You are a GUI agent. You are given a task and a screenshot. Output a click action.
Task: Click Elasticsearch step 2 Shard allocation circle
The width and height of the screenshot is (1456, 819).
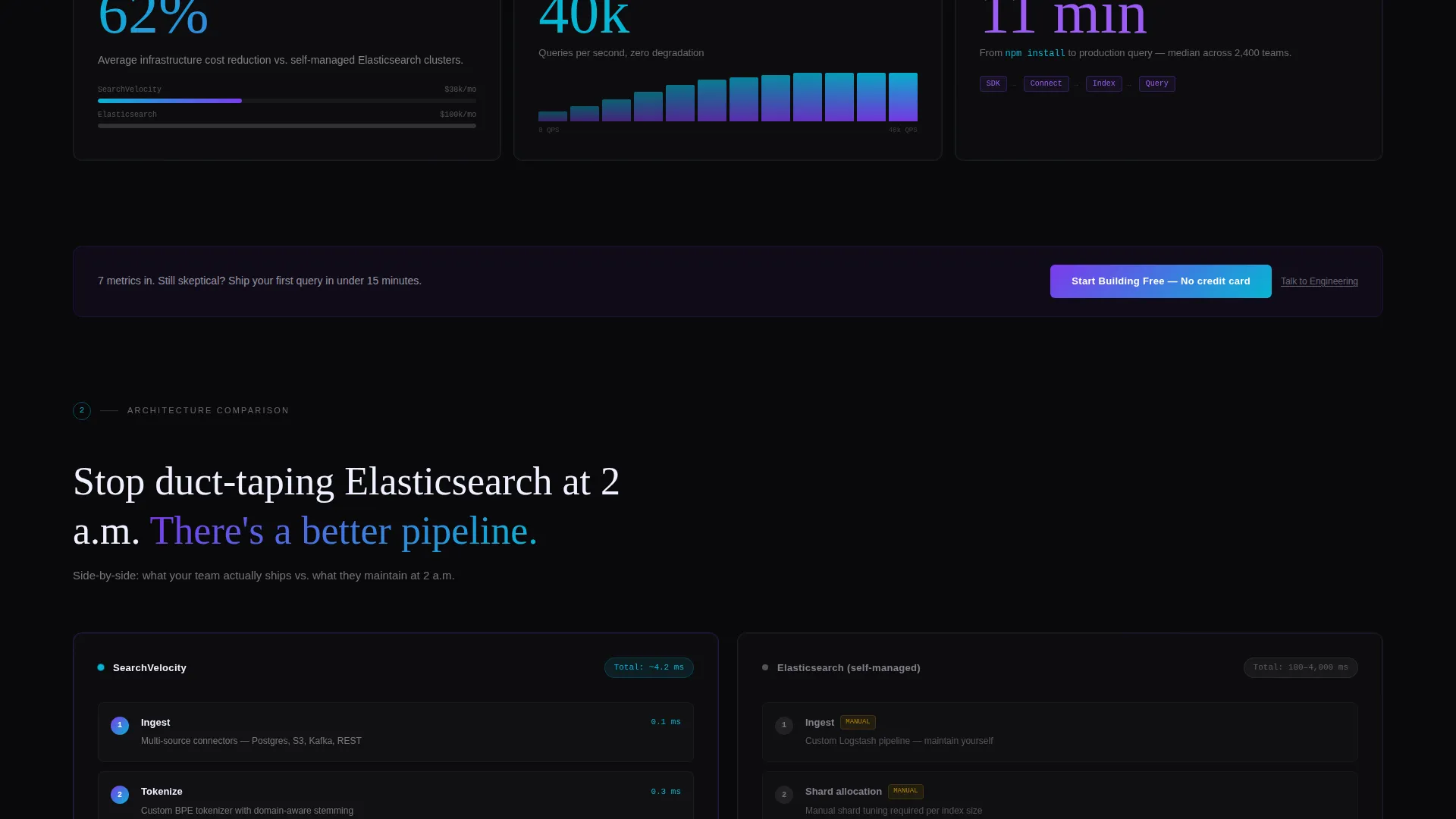click(784, 795)
